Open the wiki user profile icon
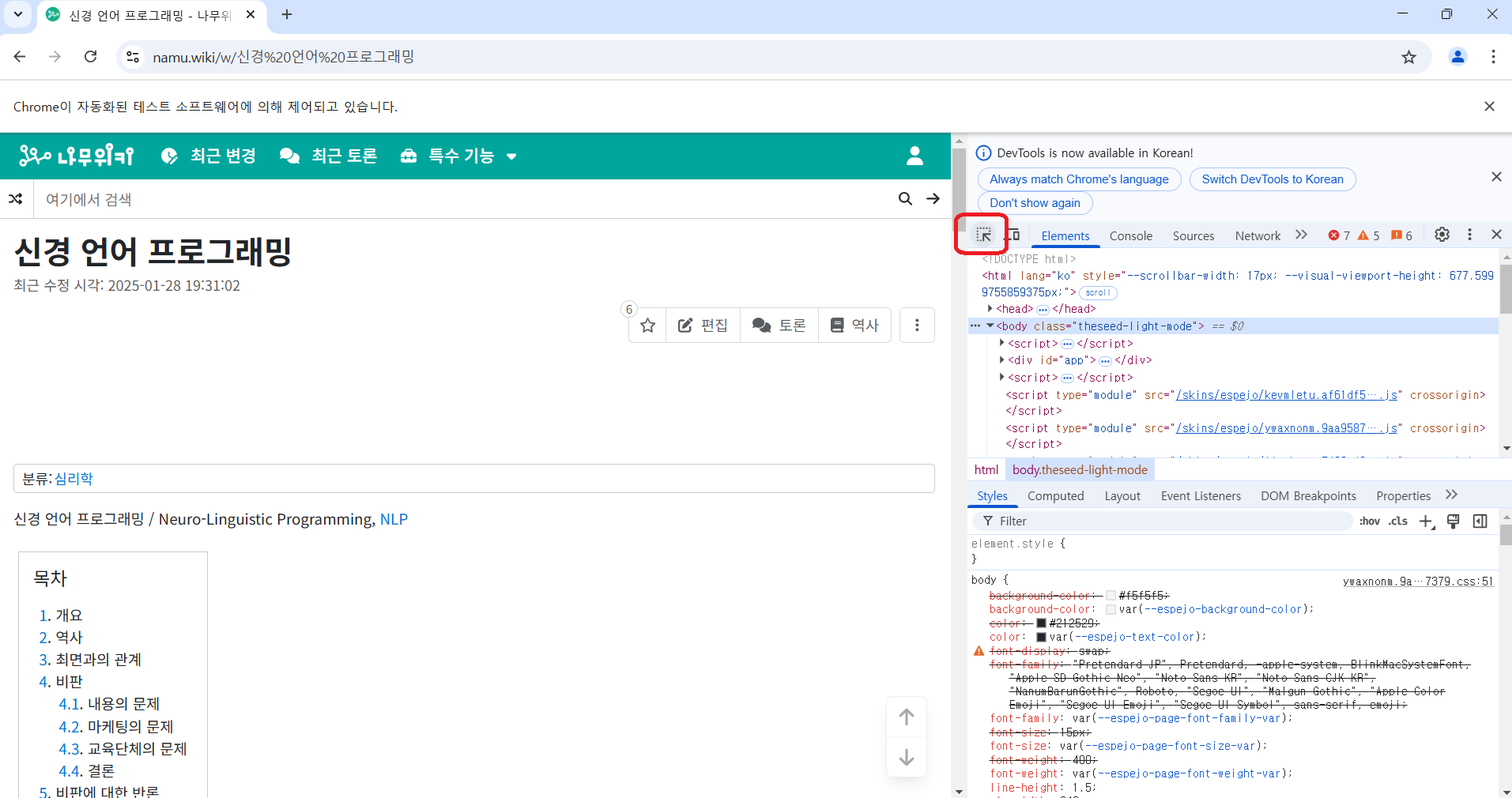Screen dimensions: 1512x798 click(914, 156)
